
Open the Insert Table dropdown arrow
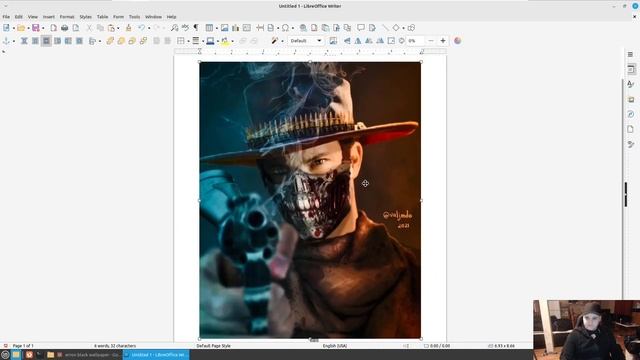[216, 28]
